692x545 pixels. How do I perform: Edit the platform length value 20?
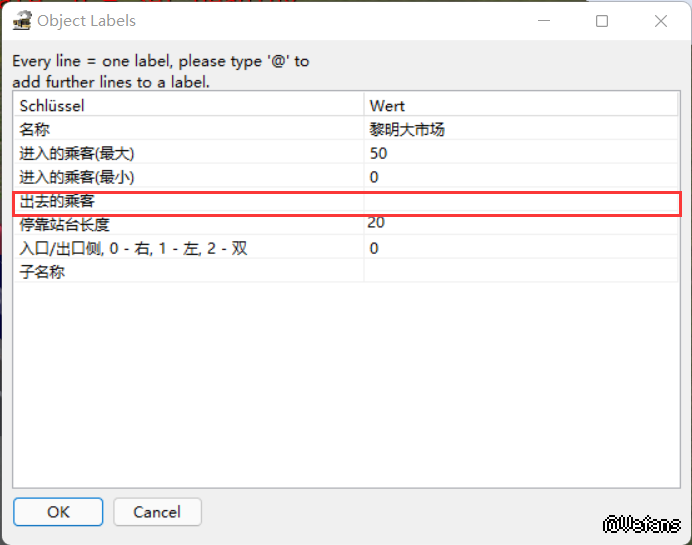click(521, 224)
